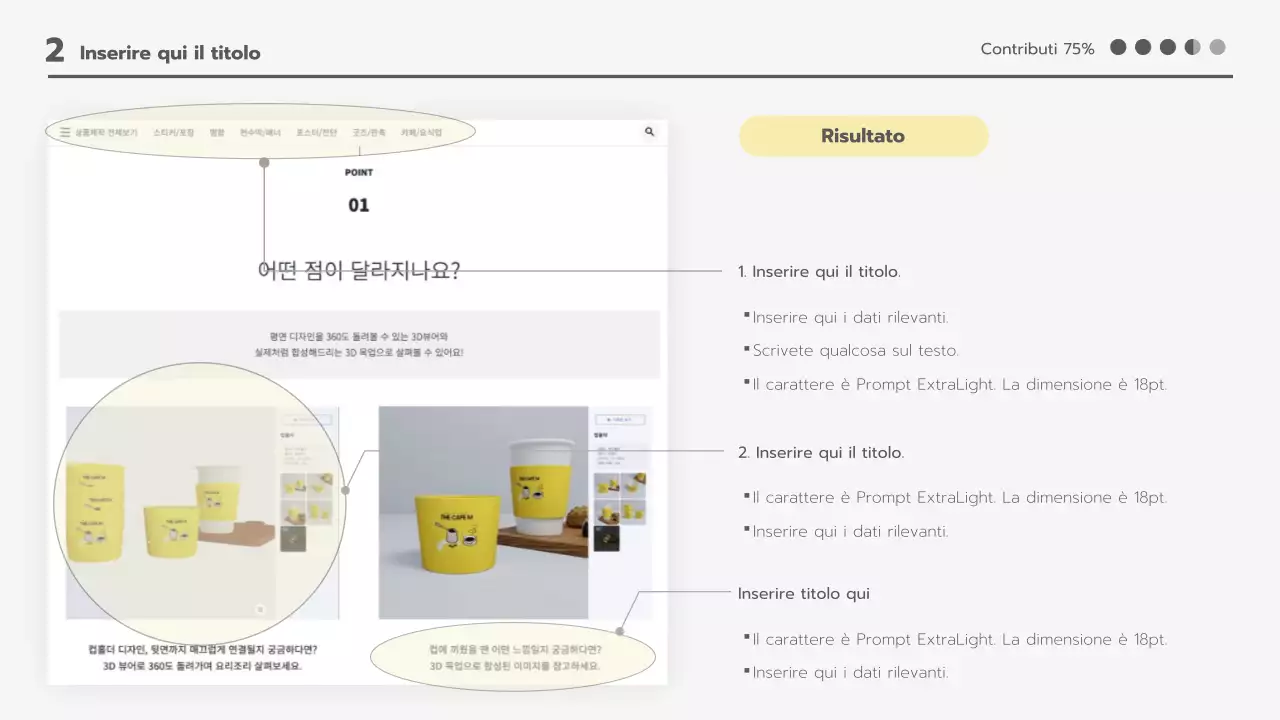This screenshot has width=1280, height=720.
Task: Select the Korean heading 어떤 점이 달라지나요?
Action: pos(359,271)
